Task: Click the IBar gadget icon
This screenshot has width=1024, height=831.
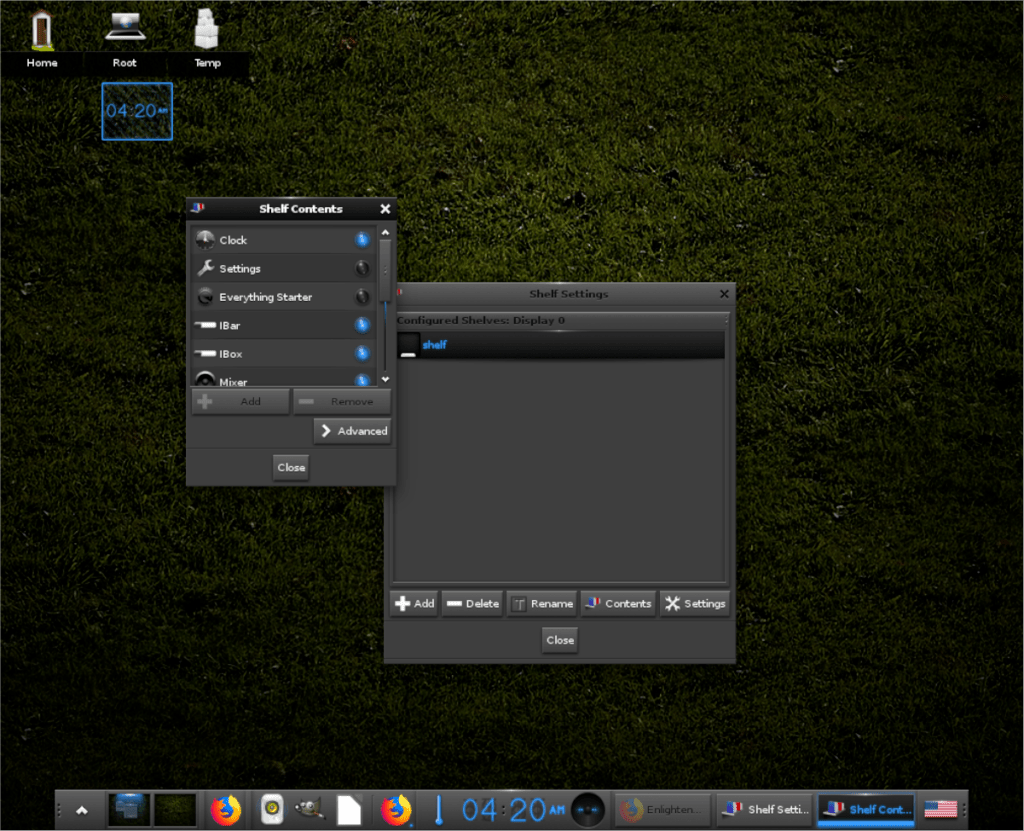Action: tap(207, 325)
